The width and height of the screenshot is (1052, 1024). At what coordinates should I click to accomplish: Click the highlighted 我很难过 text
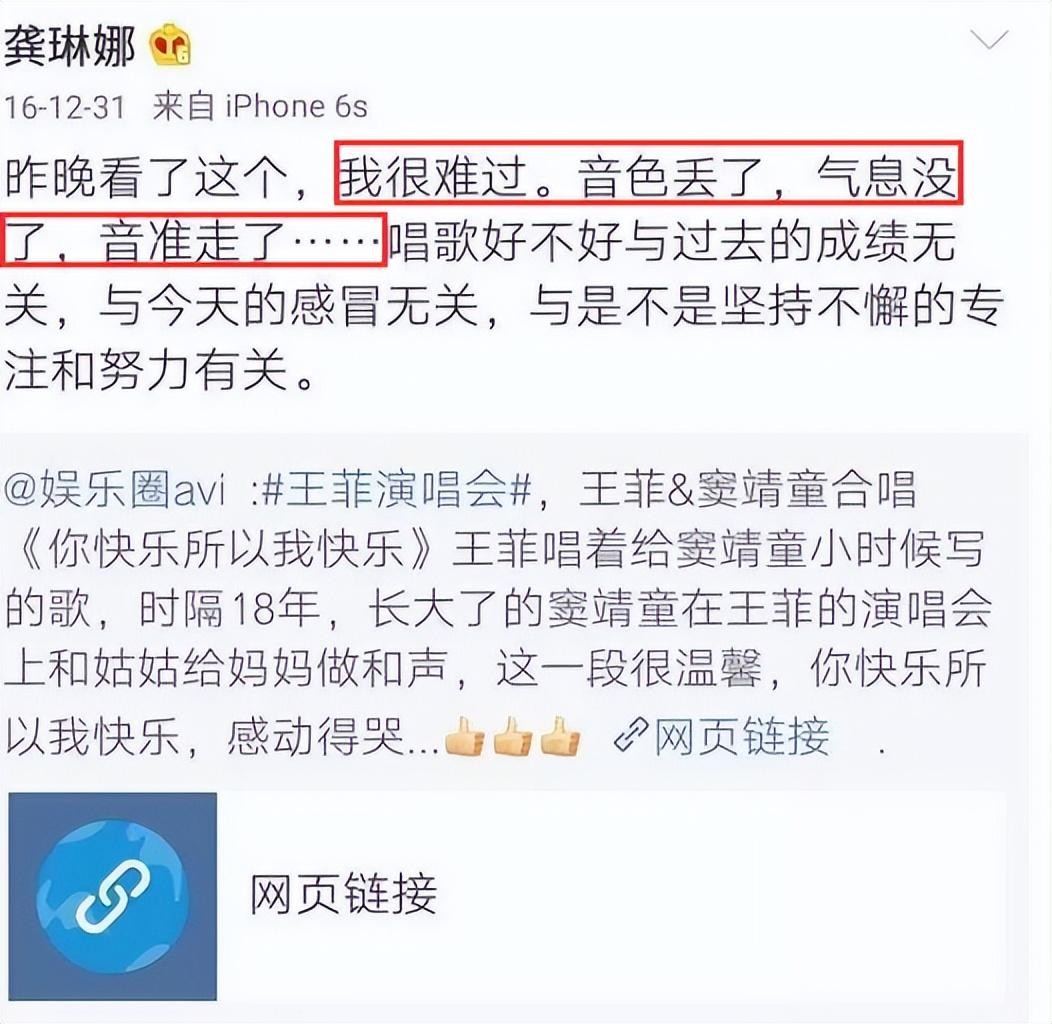coord(433,178)
